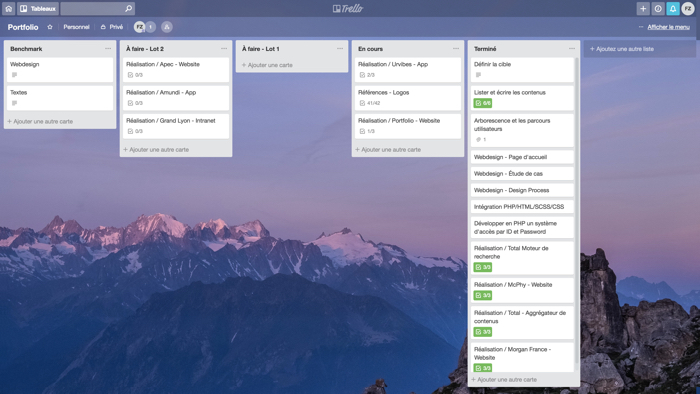Open FZ account avatar in header

click(x=688, y=8)
